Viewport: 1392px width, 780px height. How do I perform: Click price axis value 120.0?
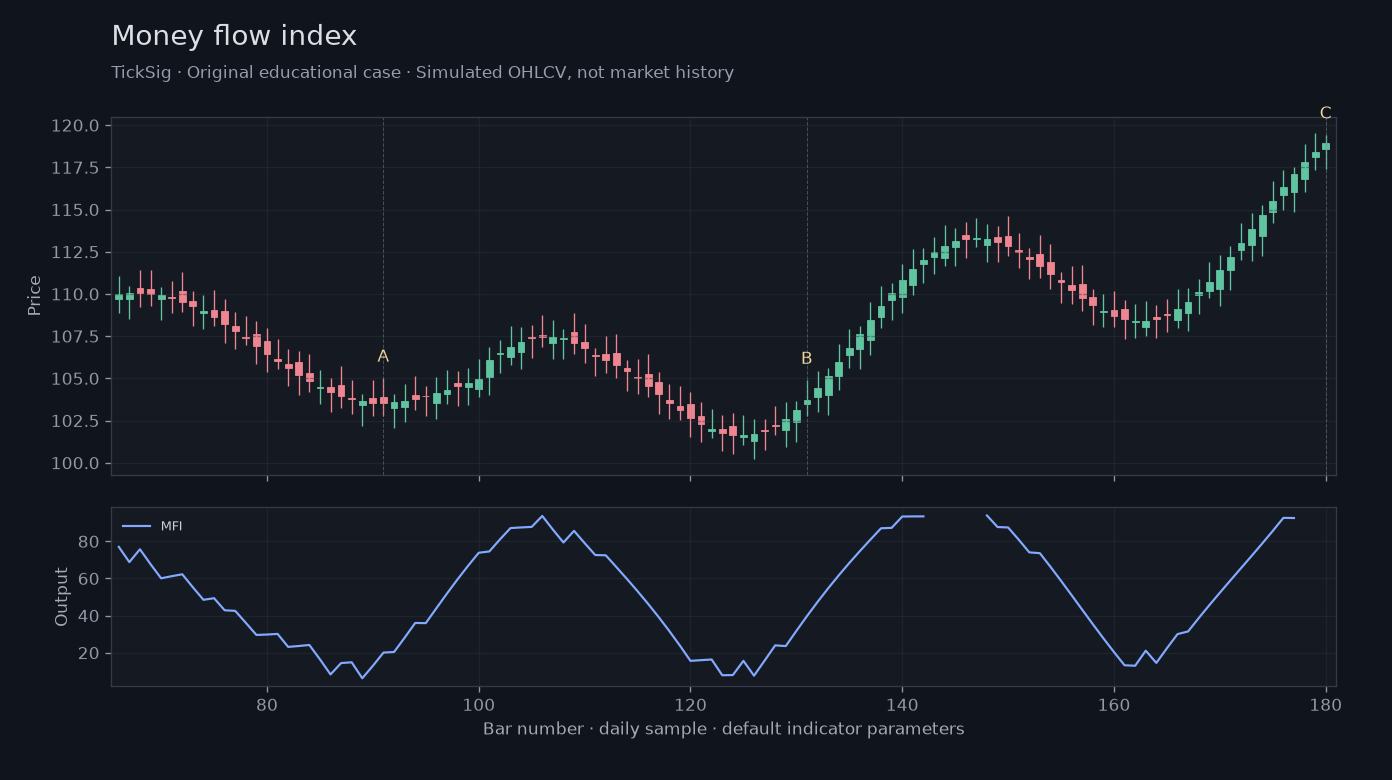[x=75, y=126]
